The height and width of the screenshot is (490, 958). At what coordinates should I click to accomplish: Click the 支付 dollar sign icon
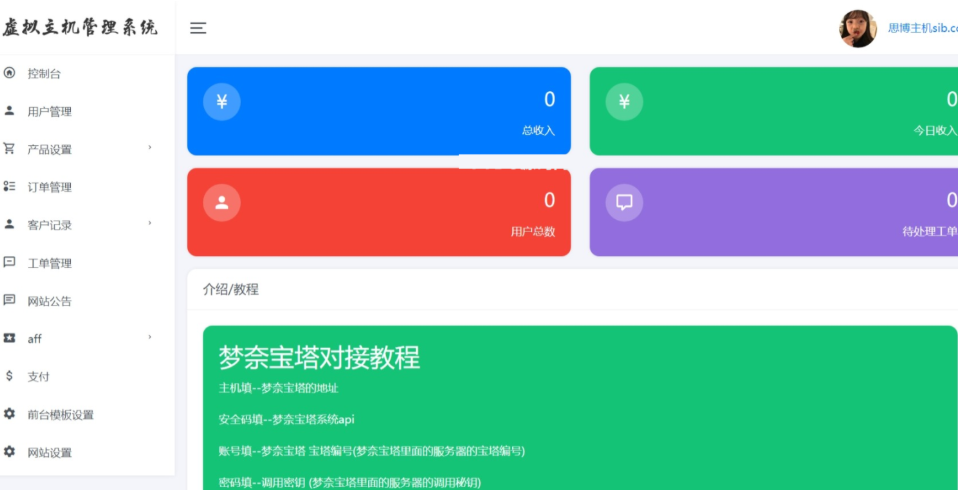(9, 376)
